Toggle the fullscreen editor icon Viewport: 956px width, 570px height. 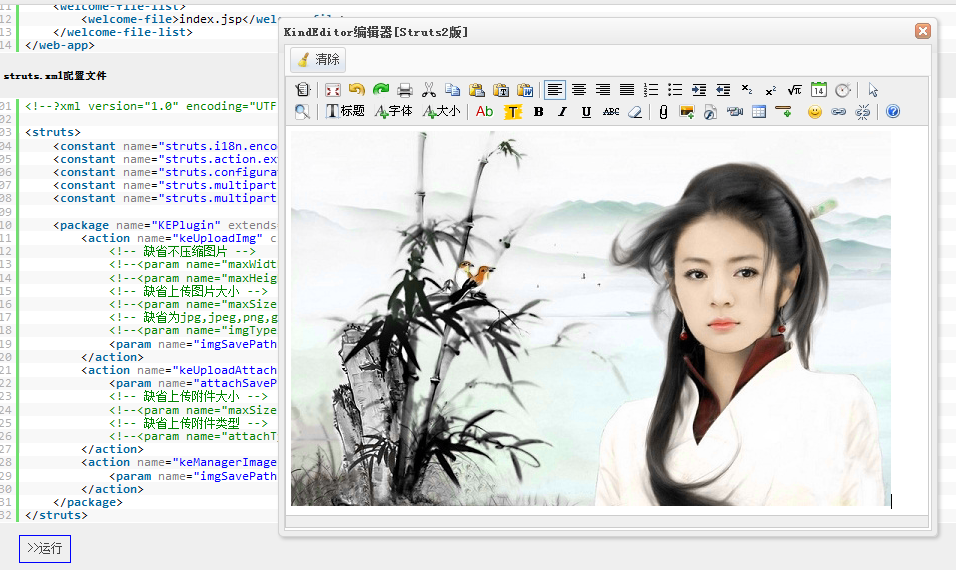point(332,90)
